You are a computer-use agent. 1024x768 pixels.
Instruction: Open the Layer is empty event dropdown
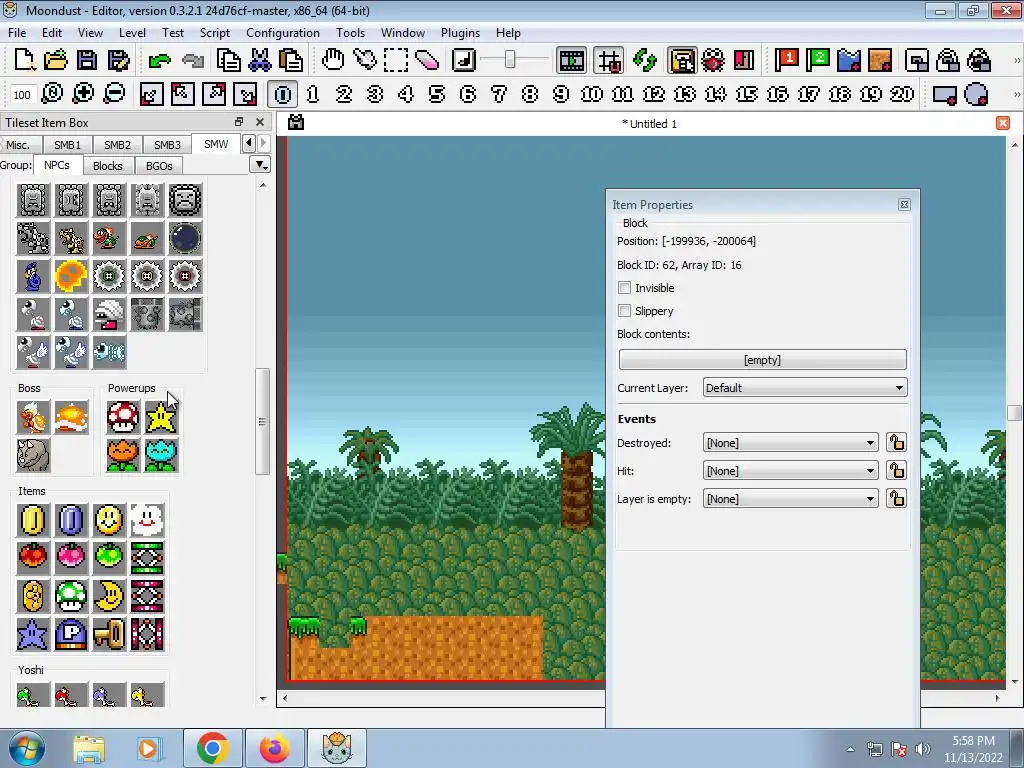[790, 499]
